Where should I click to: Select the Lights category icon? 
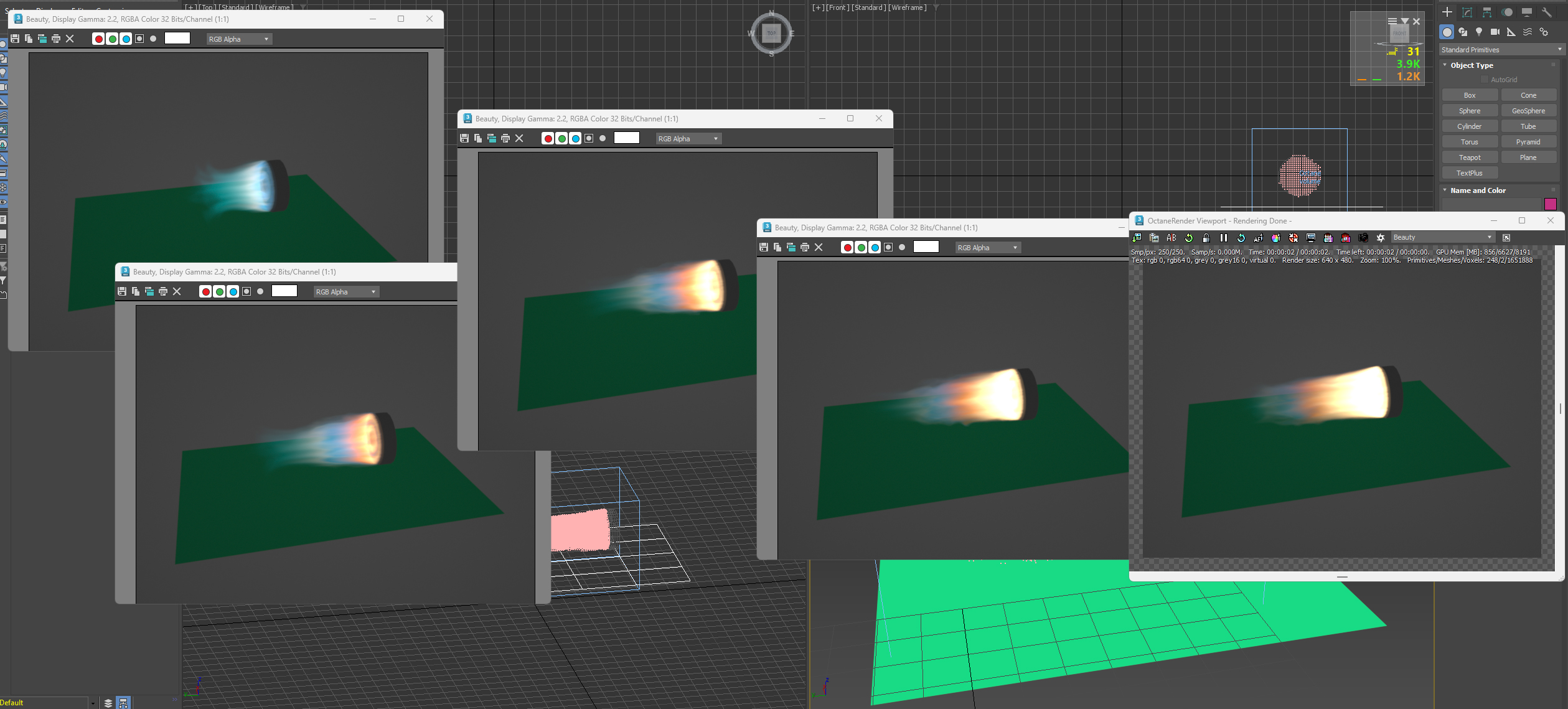click(1479, 32)
